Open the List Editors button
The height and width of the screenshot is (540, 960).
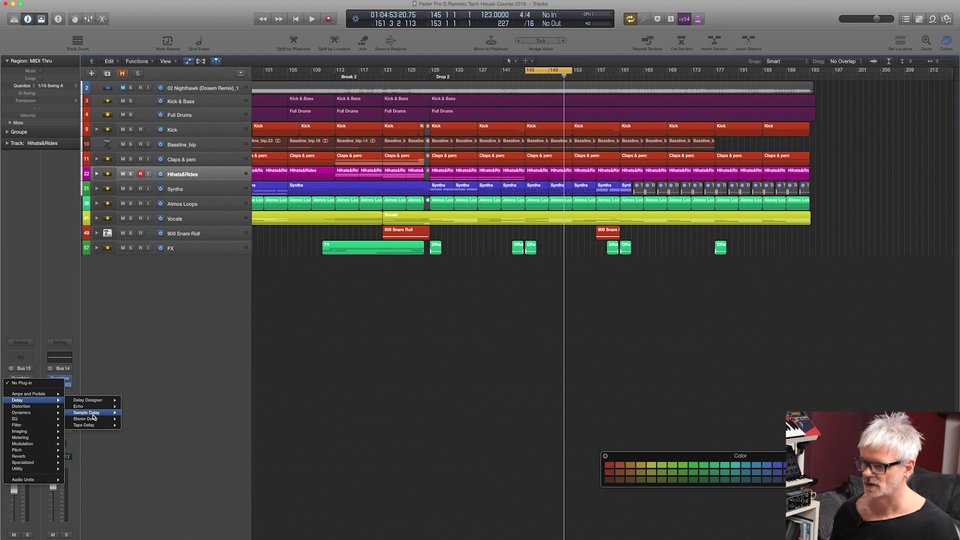906,19
